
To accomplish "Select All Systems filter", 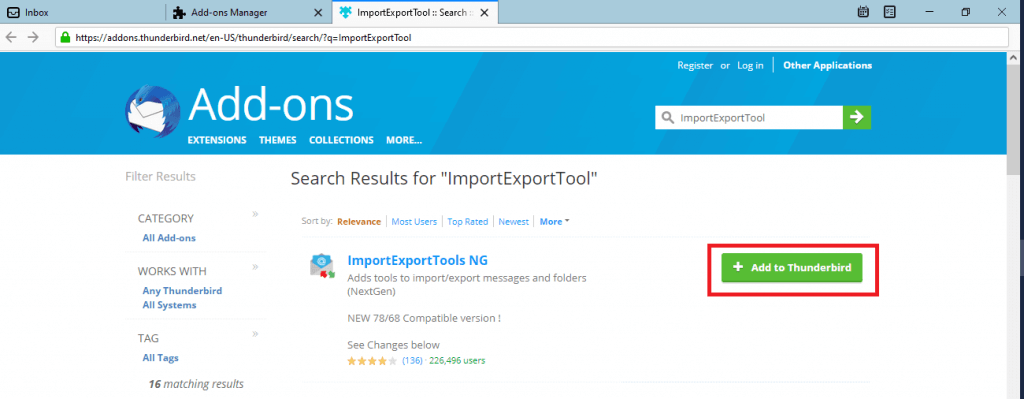I will click(169, 305).
